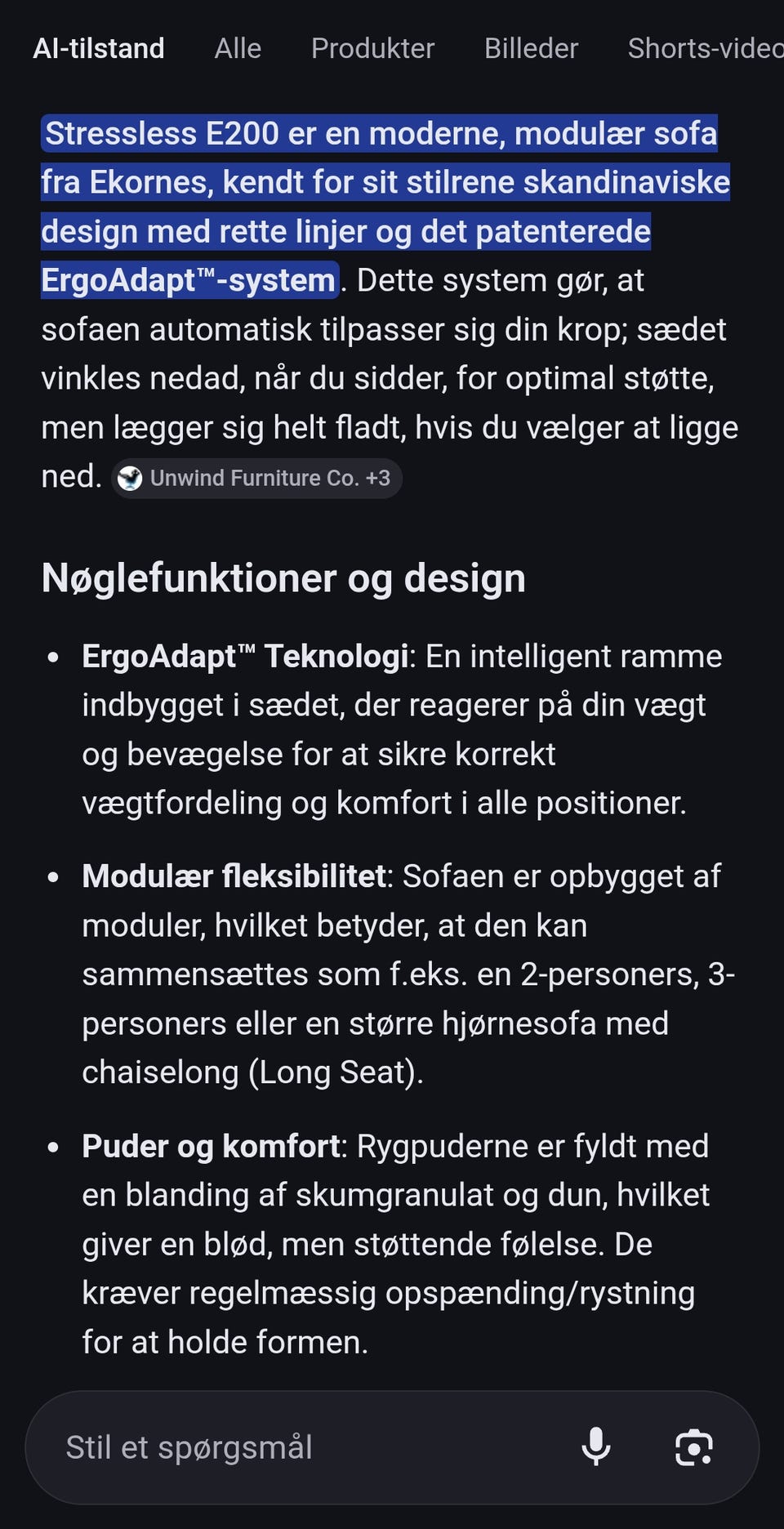Click the bold Modulær fleksibilitet label
This screenshot has height=1529, width=784.
[x=234, y=876]
